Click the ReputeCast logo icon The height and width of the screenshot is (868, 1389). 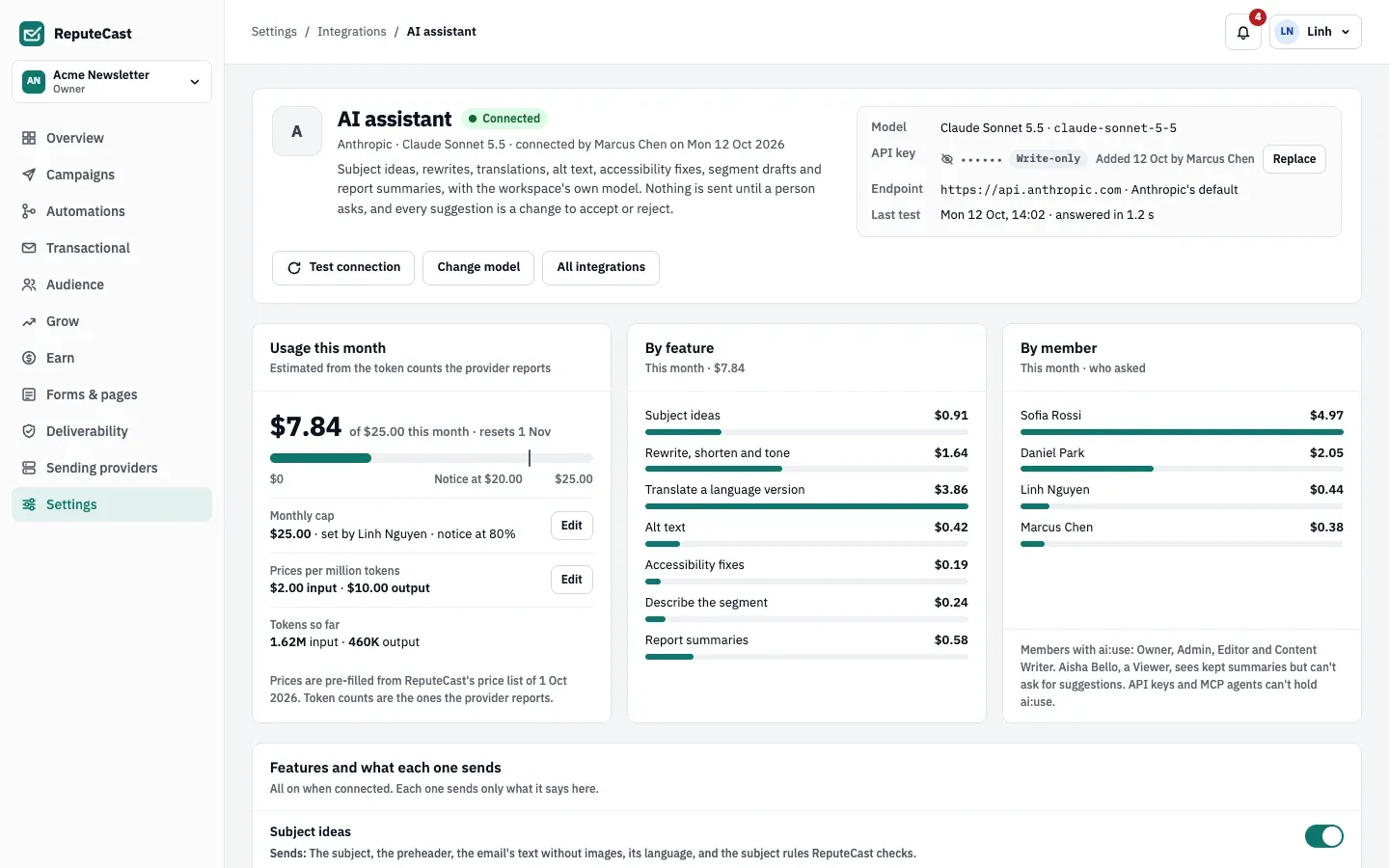tap(32, 34)
